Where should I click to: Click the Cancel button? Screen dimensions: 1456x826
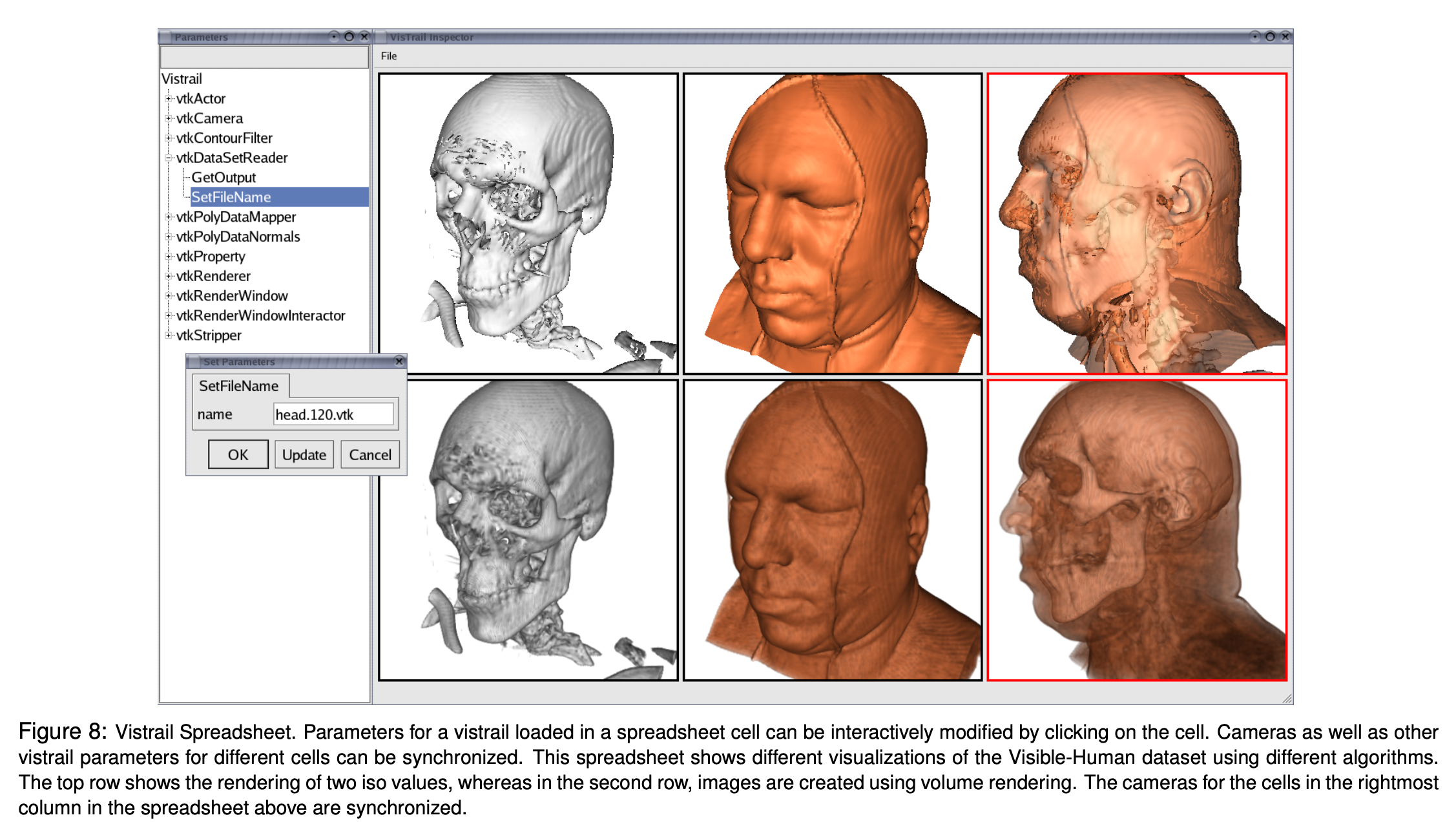pos(369,454)
